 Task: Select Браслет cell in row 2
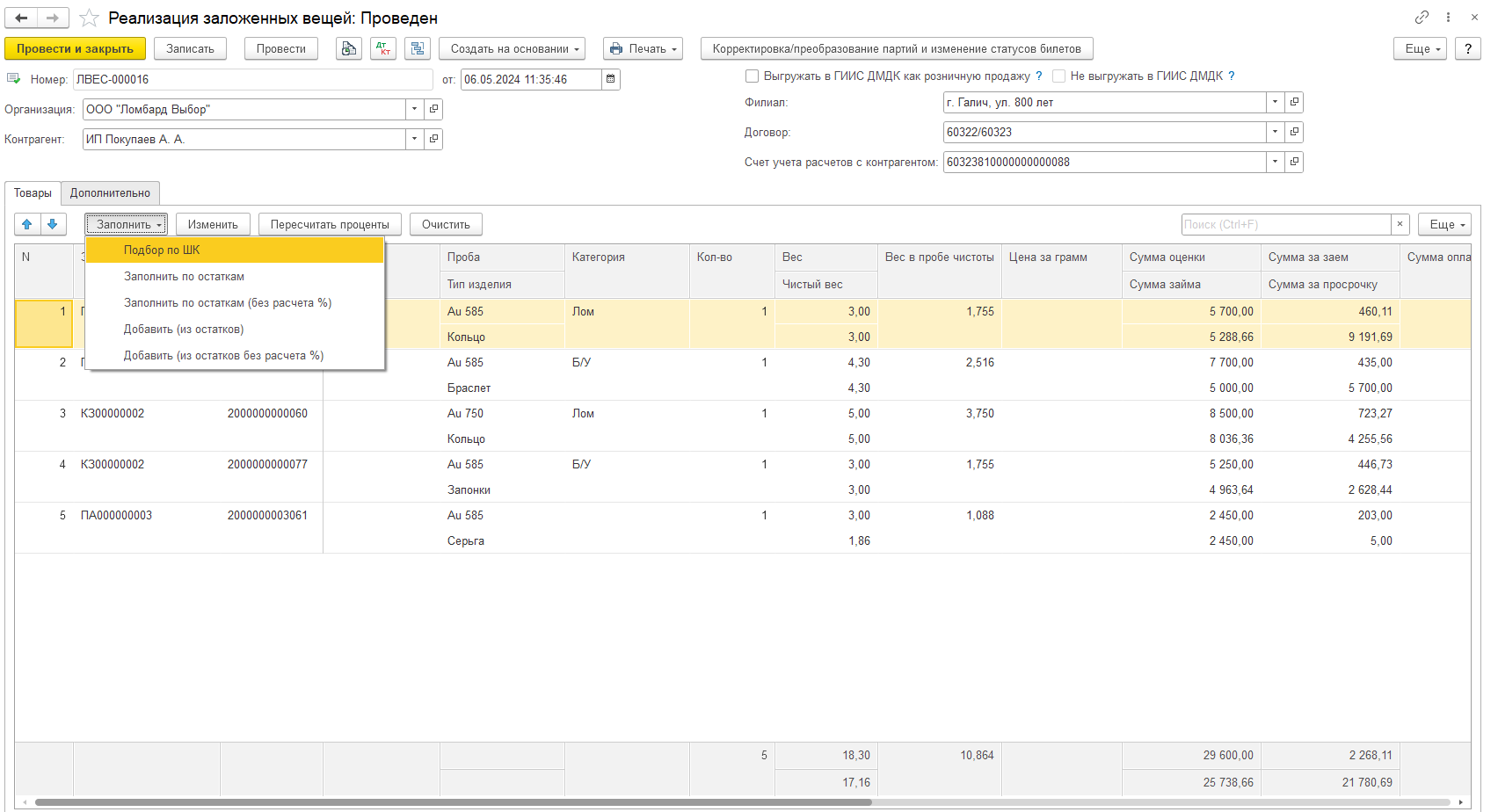click(502, 388)
